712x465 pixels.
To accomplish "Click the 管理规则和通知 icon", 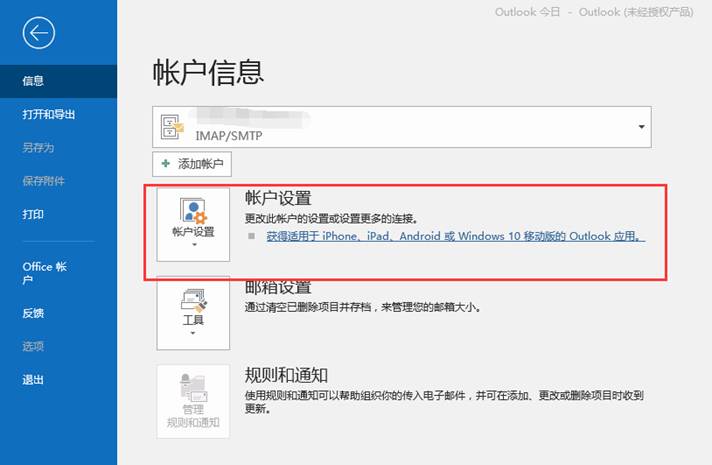I will click(x=193, y=388).
